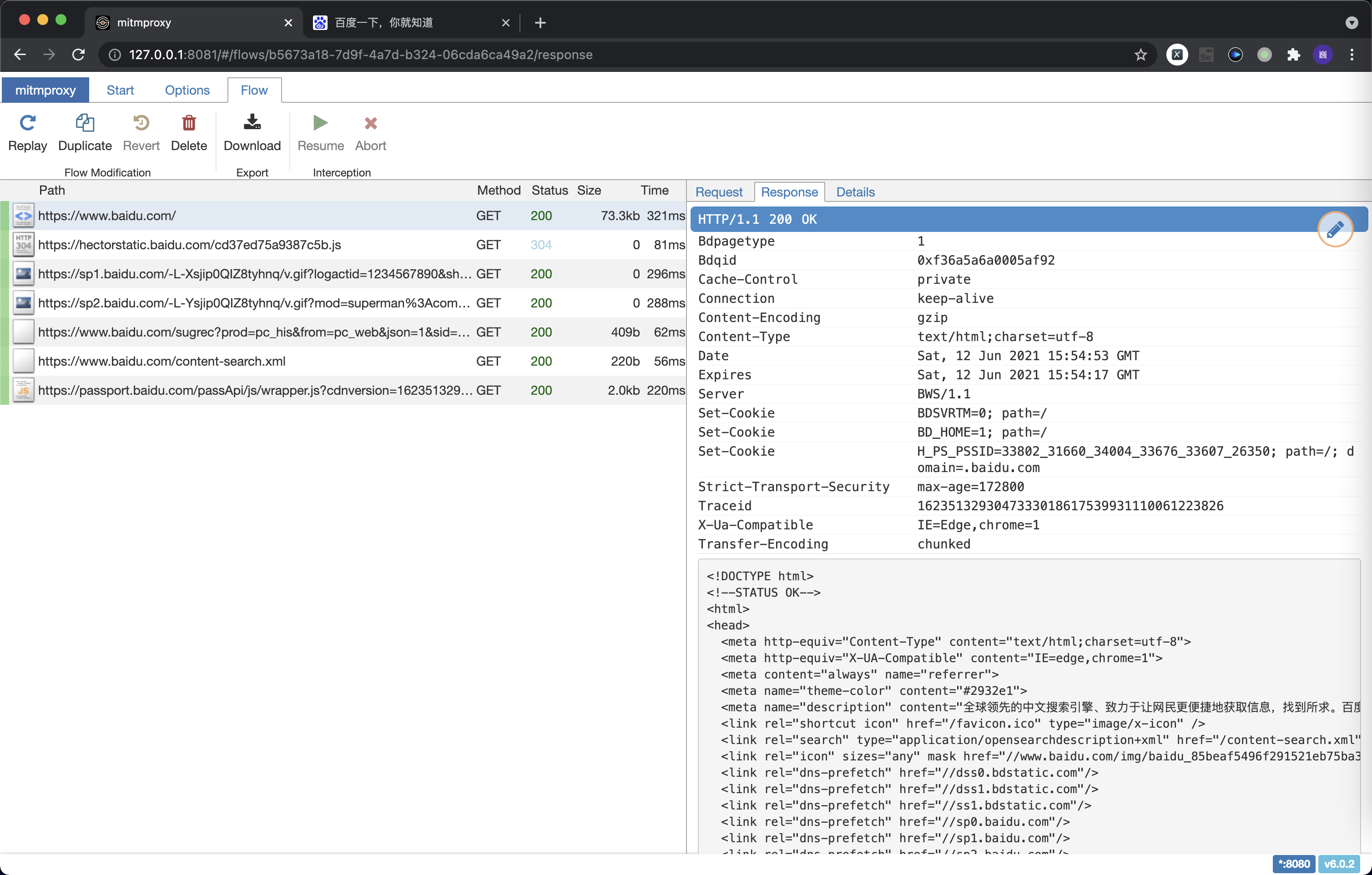Click the pencil edit response button

(1335, 229)
